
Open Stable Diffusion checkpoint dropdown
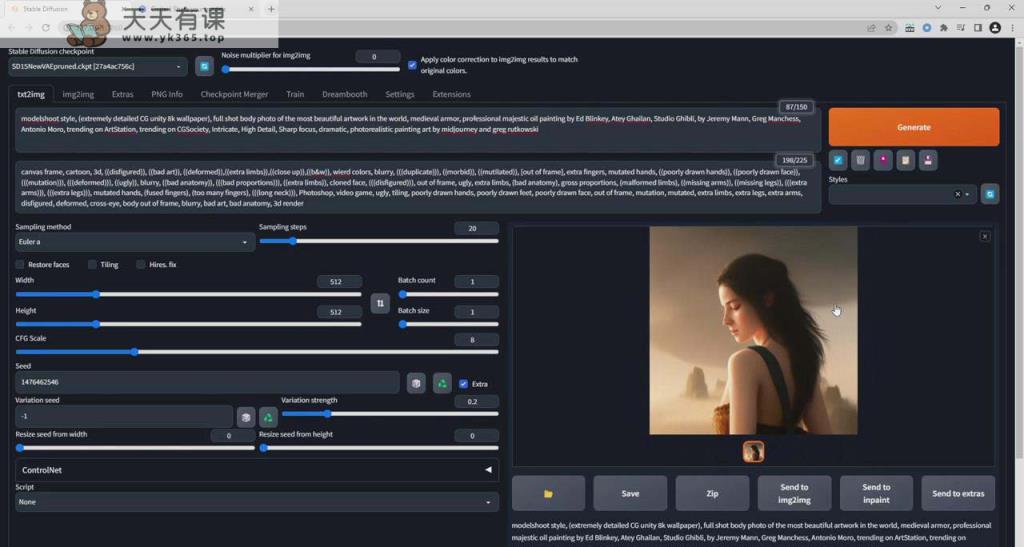click(x=98, y=67)
